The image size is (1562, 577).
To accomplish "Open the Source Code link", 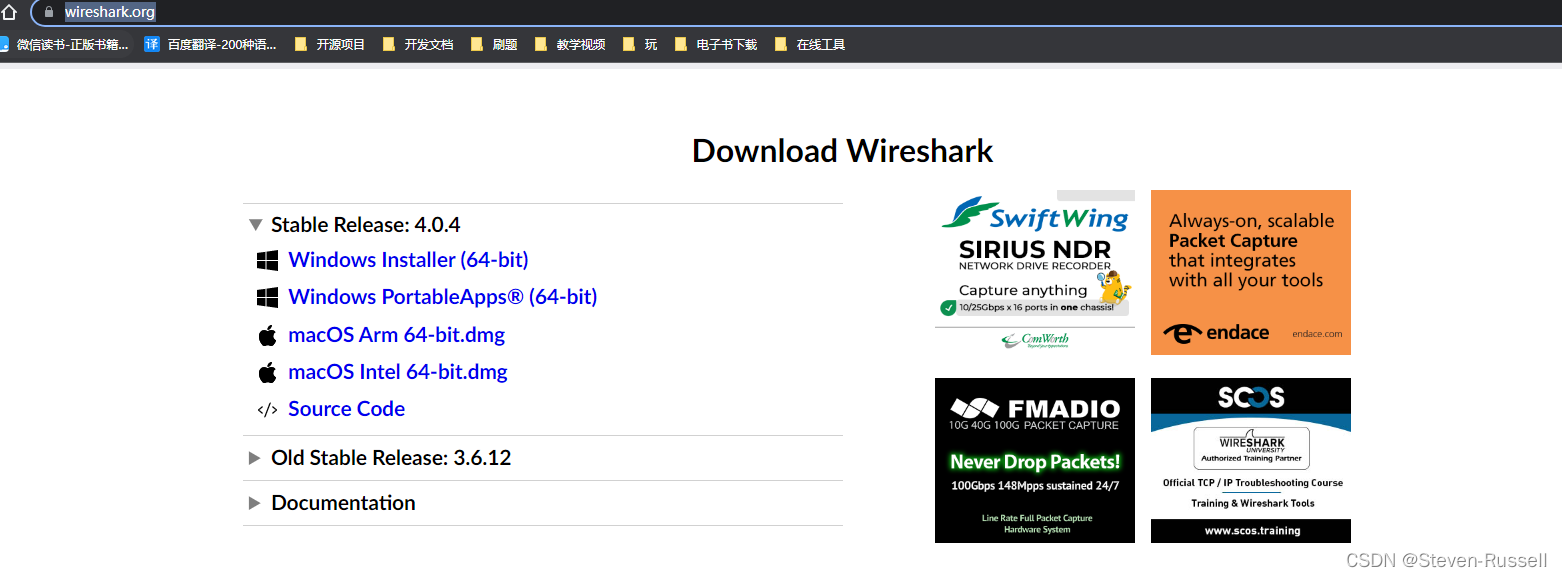I will (x=346, y=409).
